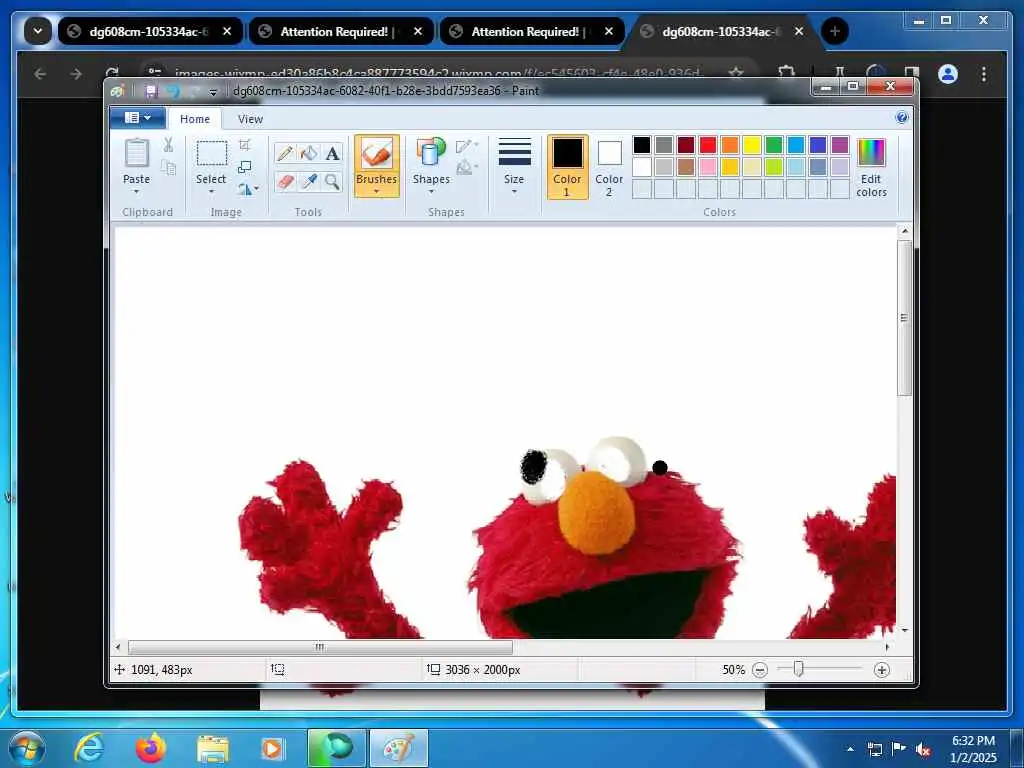Switch to second Chrome tab Attention Required!
The height and width of the screenshot is (768, 1024).
point(342,31)
